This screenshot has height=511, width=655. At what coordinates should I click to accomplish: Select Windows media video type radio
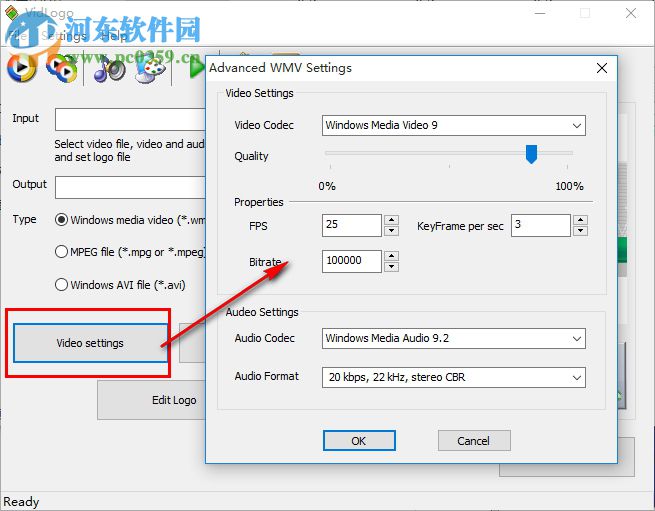pos(61,220)
